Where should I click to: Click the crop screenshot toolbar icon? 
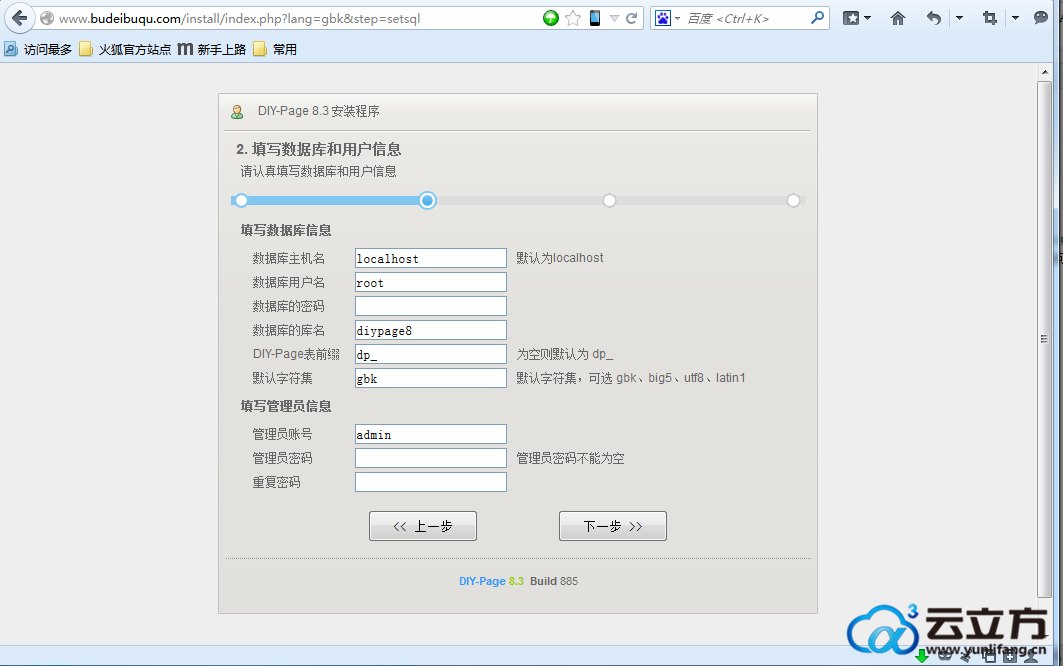[990, 18]
